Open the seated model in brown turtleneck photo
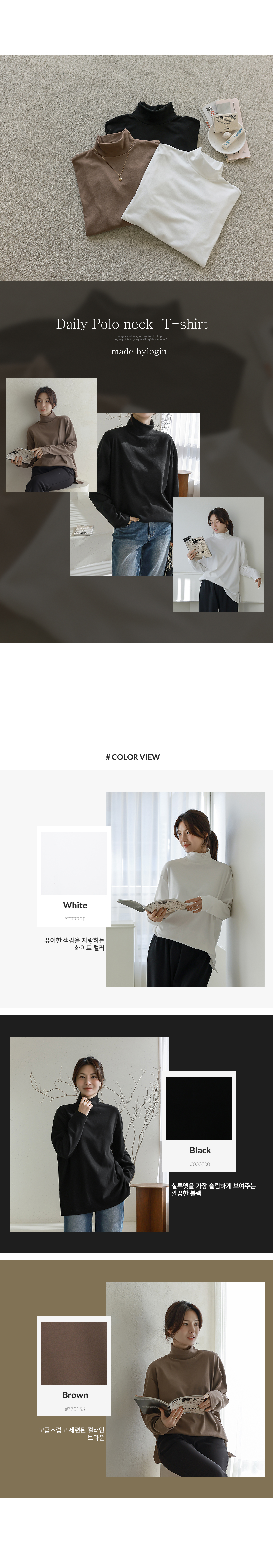This screenshot has width=273, height=1568. pos(52,435)
